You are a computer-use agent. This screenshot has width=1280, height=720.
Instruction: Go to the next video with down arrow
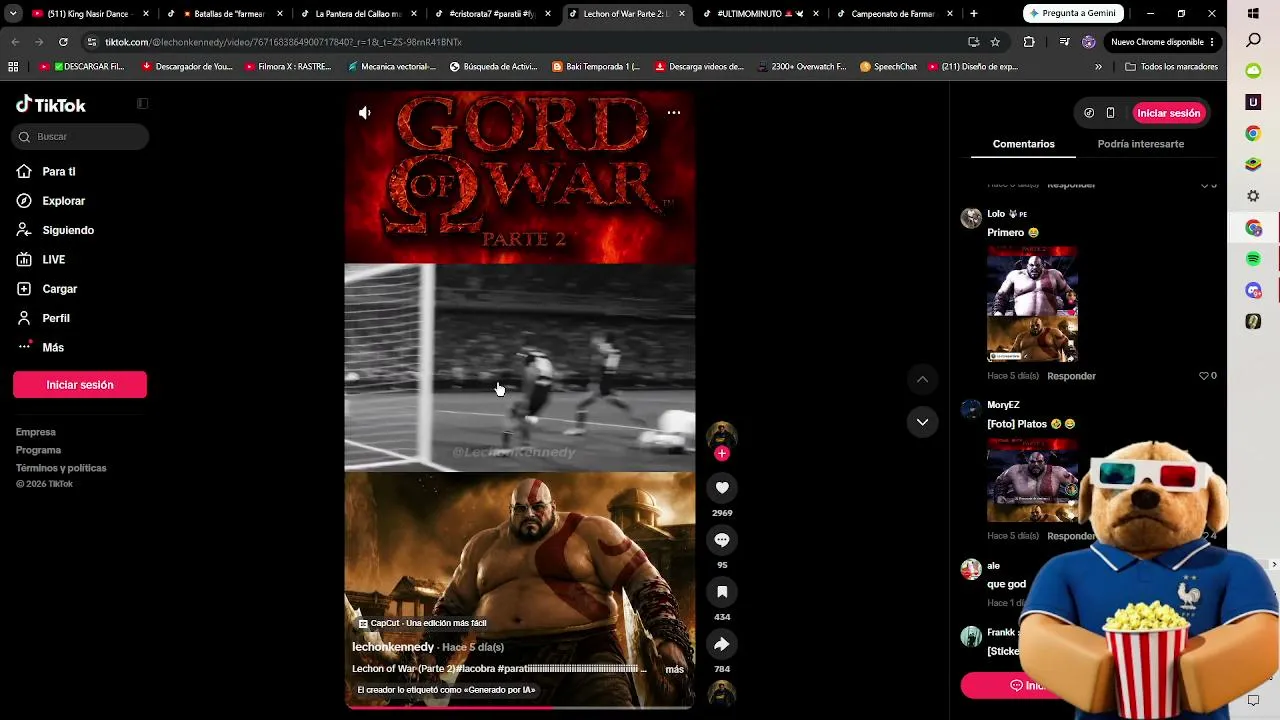click(922, 422)
